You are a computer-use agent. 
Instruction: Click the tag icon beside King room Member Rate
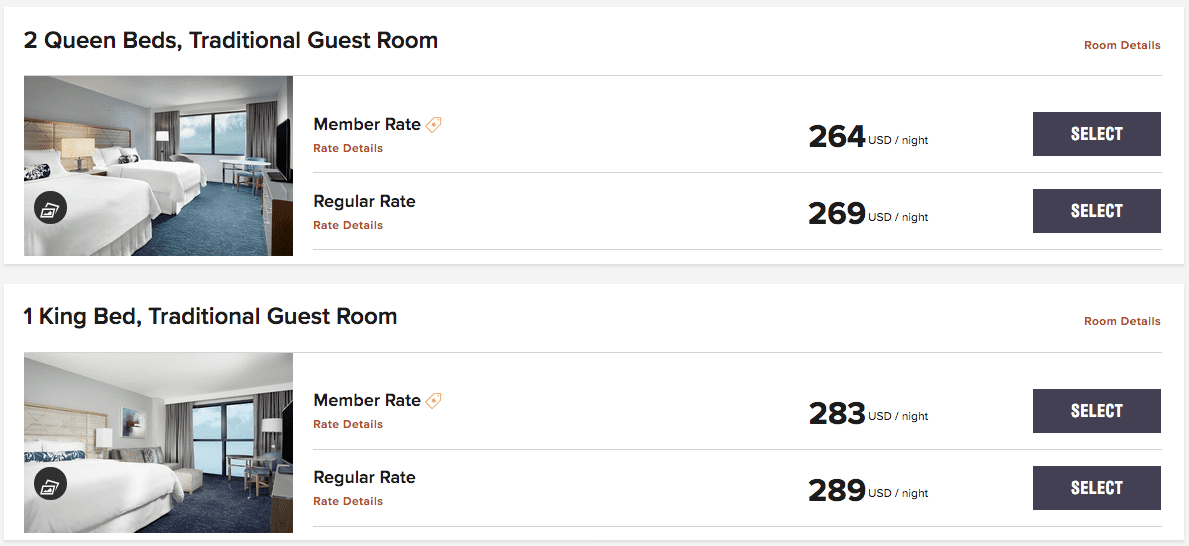[433, 400]
